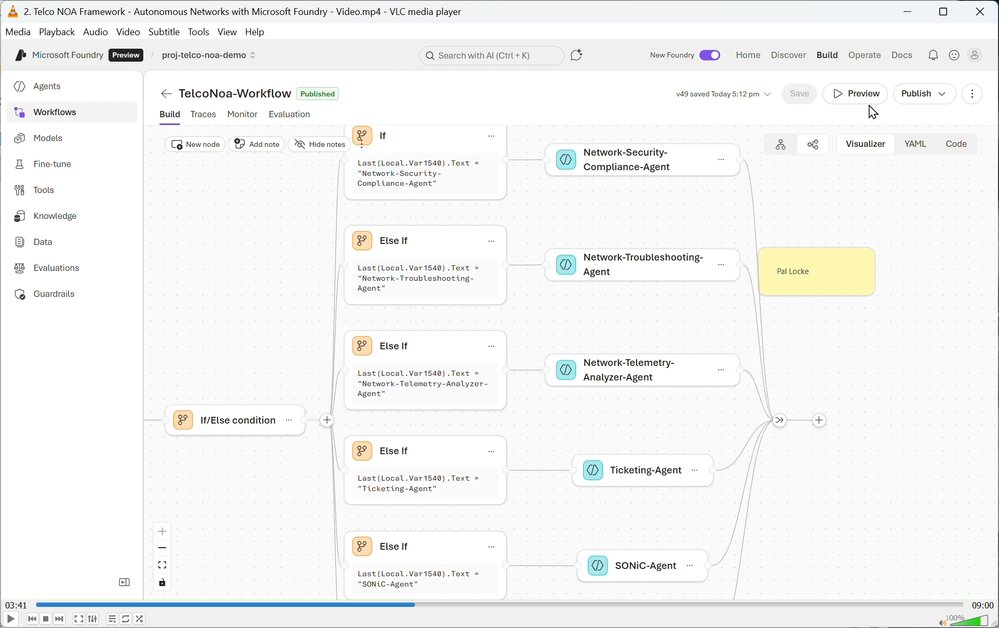
Task: Open the Playback menu in VLC
Action: (x=56, y=31)
